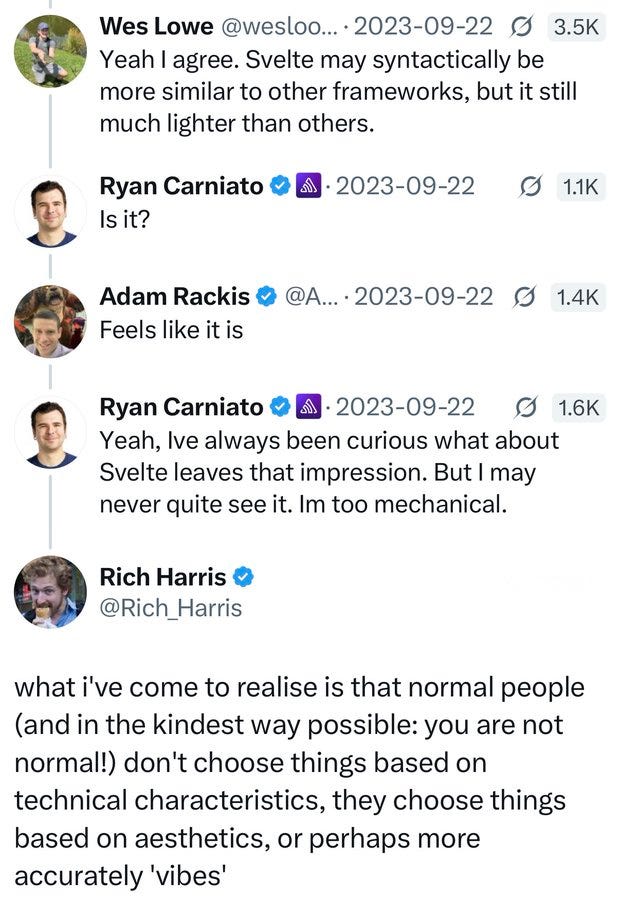Open Ryan Carniato's avatar next to "Is it?"
Image resolution: width=620 pixels, height=900 pixels.
coord(51,211)
